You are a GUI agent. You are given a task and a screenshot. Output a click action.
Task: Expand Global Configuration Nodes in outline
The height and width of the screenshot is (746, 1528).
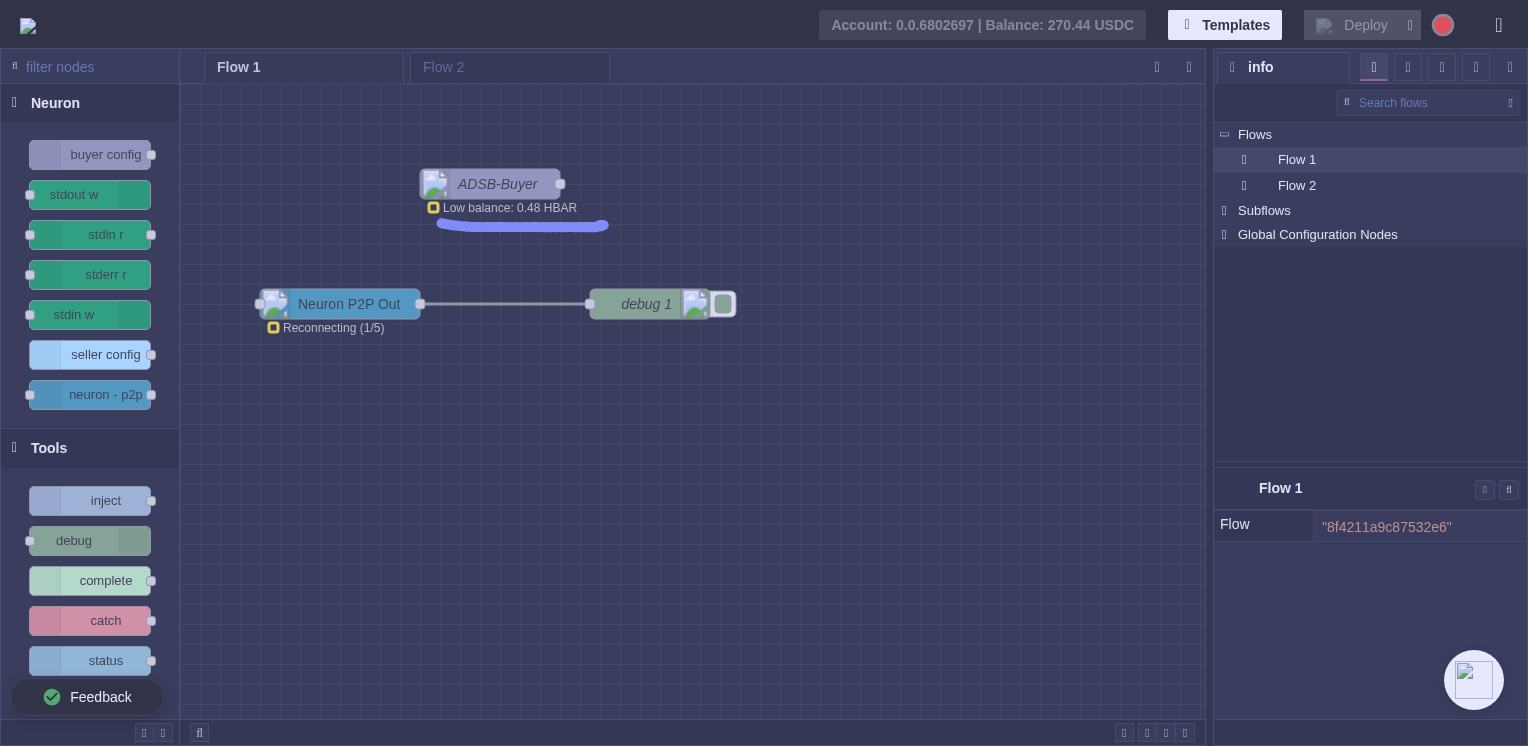(x=1224, y=235)
